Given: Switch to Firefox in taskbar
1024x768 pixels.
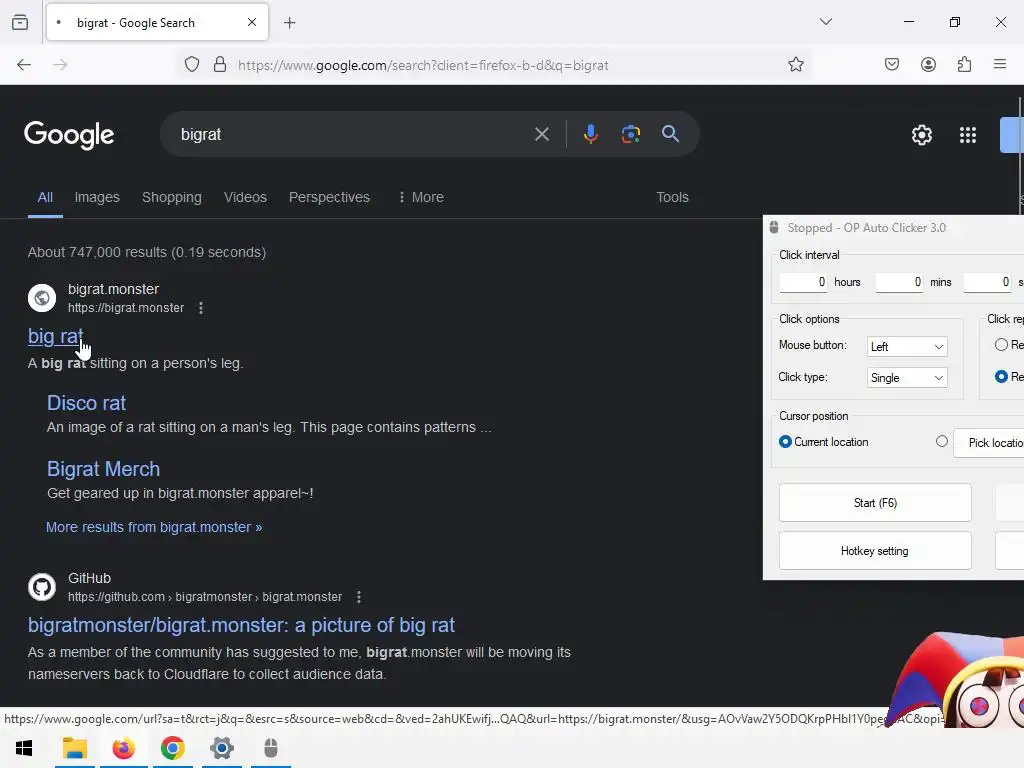Looking at the screenshot, I should click(x=123, y=748).
